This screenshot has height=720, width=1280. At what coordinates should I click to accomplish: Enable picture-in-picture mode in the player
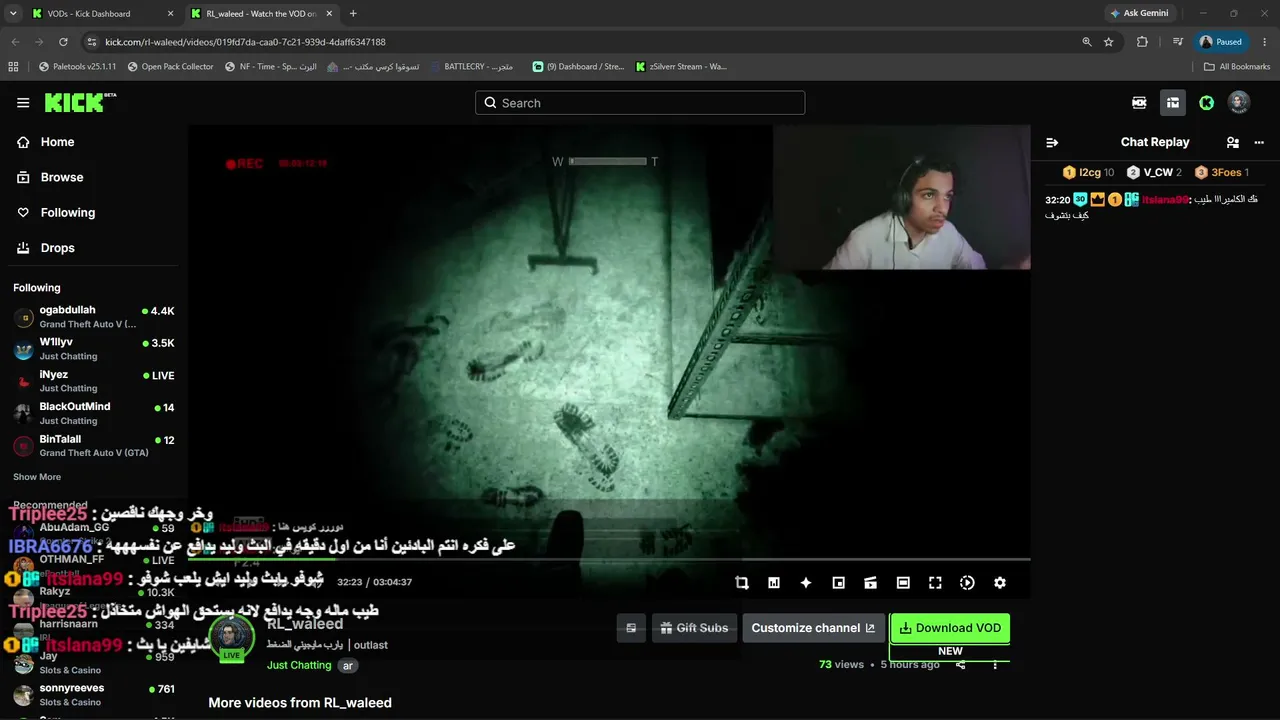[838, 583]
